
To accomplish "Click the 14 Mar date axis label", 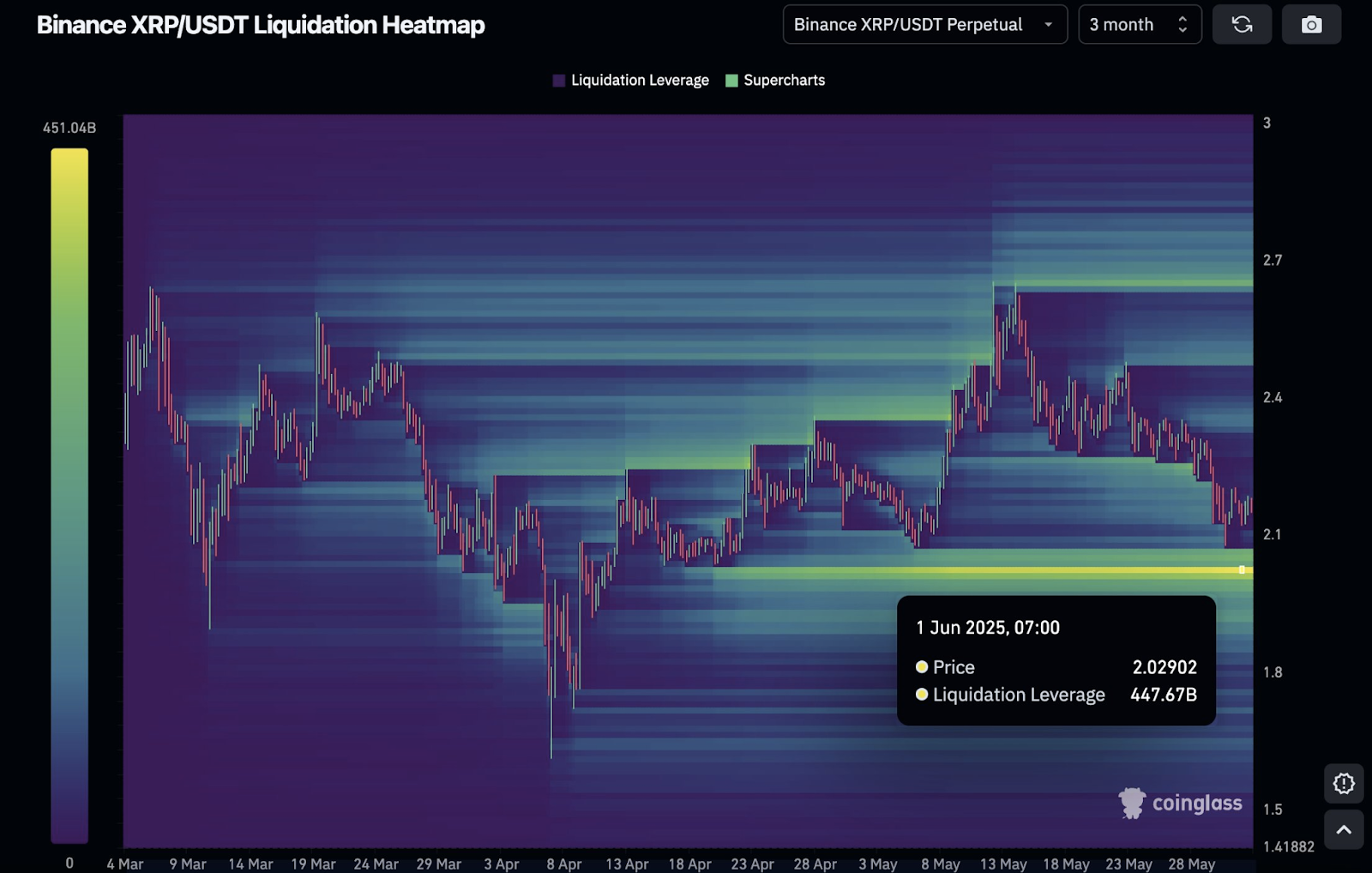I will (250, 864).
